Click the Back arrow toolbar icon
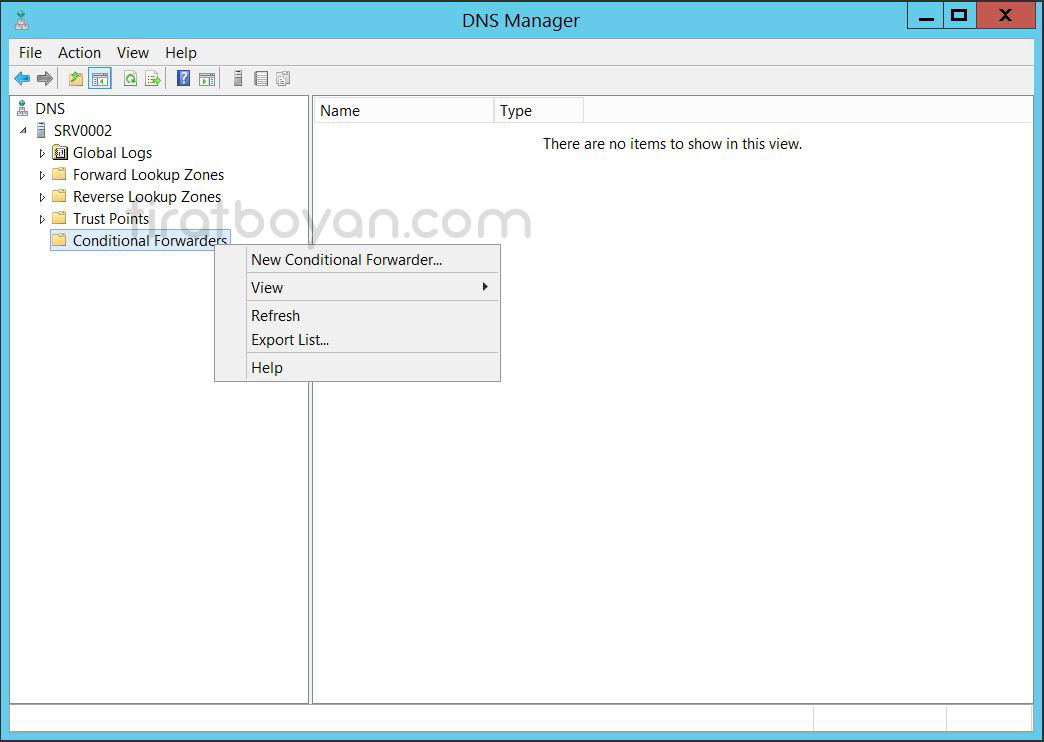This screenshot has height=742, width=1044. point(22,79)
